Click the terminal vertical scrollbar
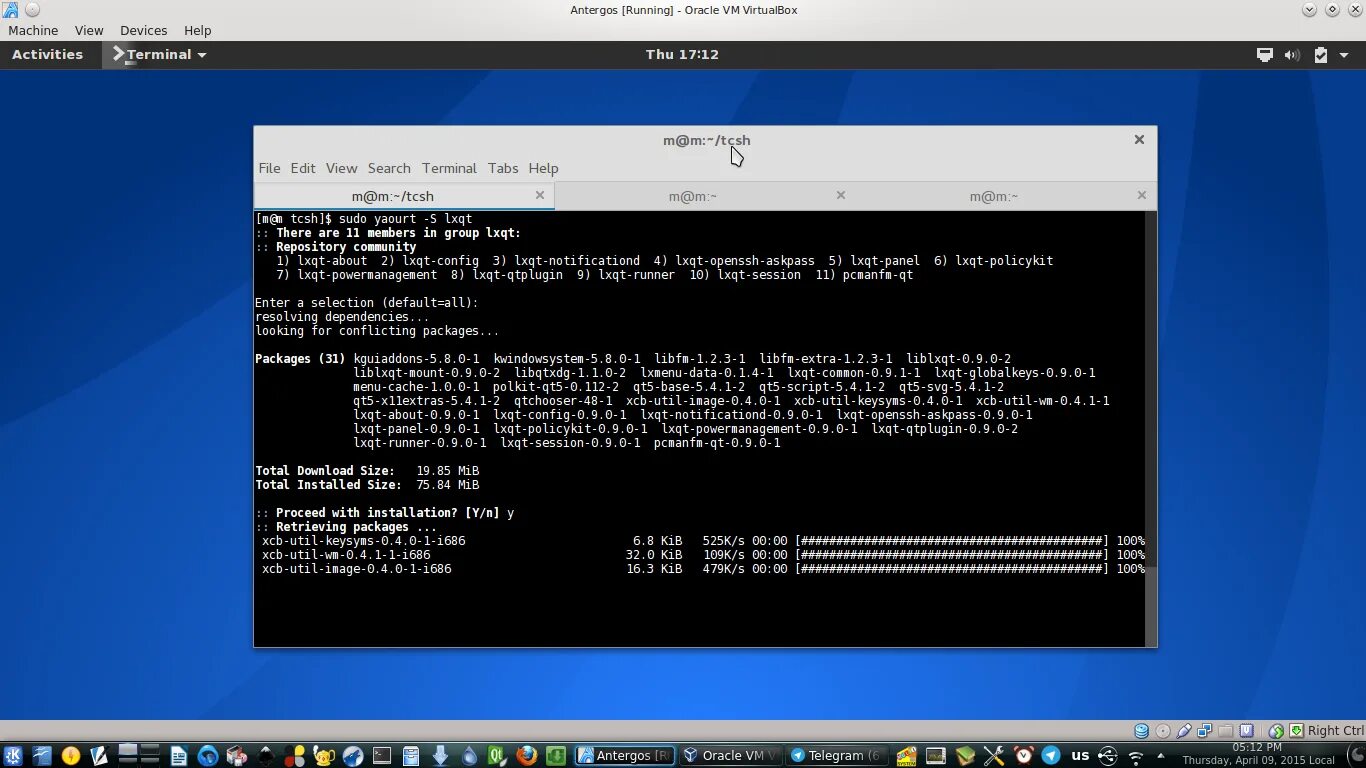 coord(1151,428)
